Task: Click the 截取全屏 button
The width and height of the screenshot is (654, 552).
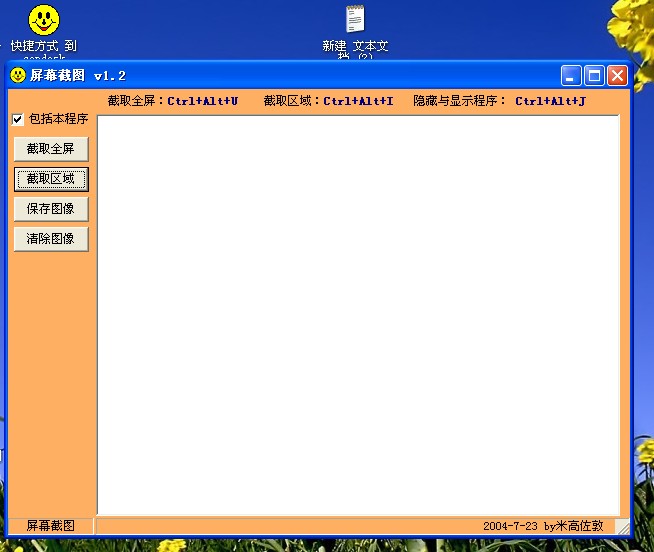Action: (x=51, y=149)
